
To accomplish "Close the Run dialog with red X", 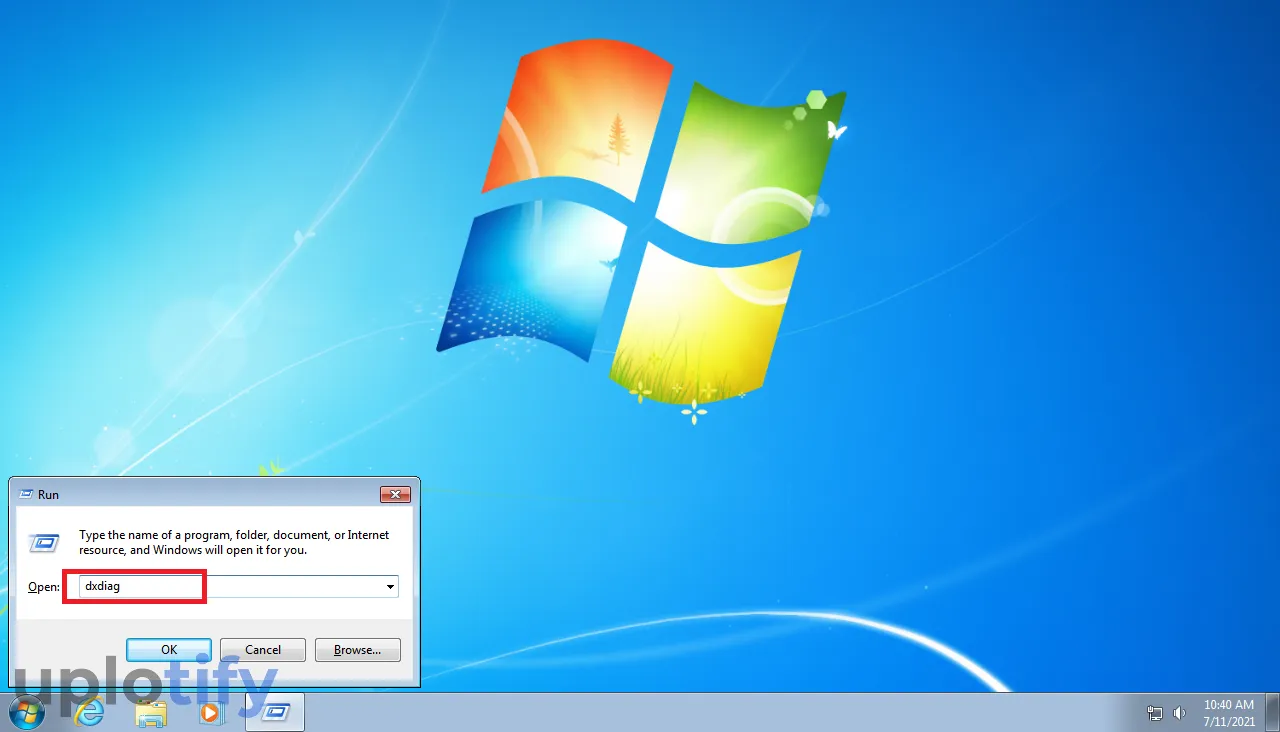I will point(396,494).
